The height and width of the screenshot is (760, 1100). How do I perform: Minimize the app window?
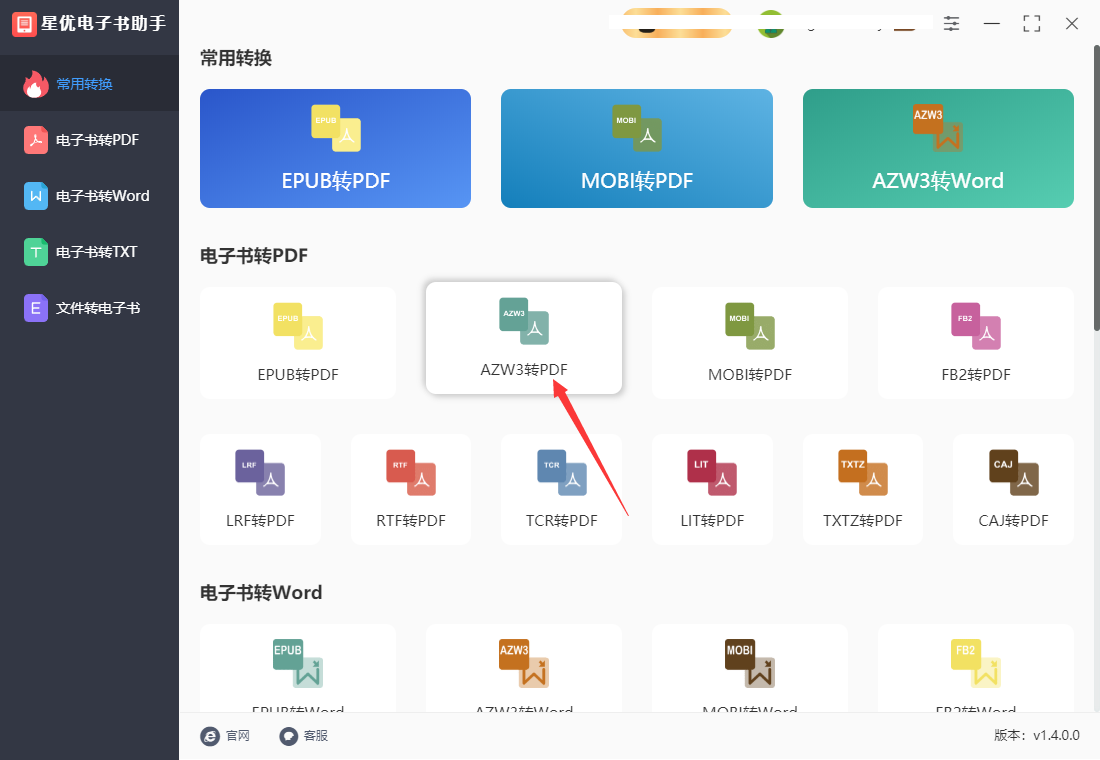point(991,24)
